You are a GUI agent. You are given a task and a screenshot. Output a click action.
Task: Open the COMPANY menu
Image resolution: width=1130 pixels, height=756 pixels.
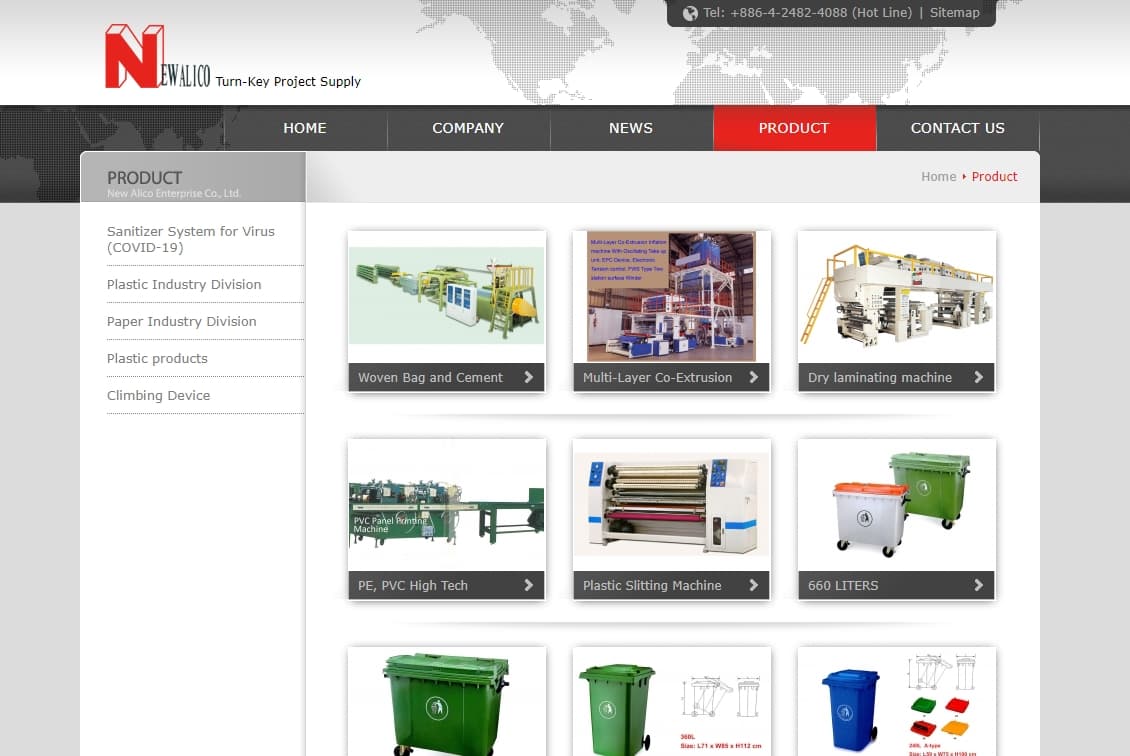click(468, 128)
